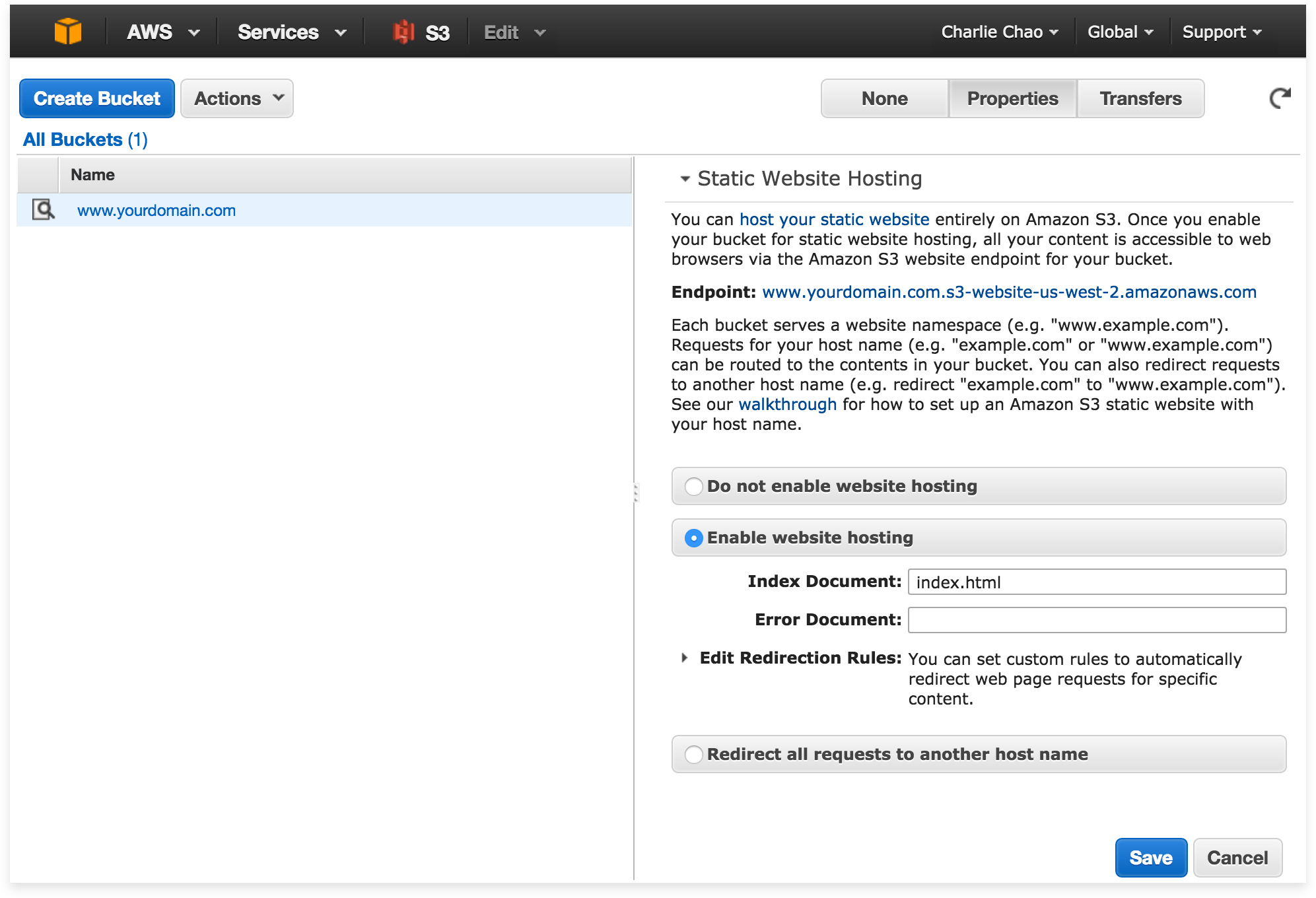Select Do not enable website hosting
This screenshot has width=1316, height=898.
coord(693,487)
